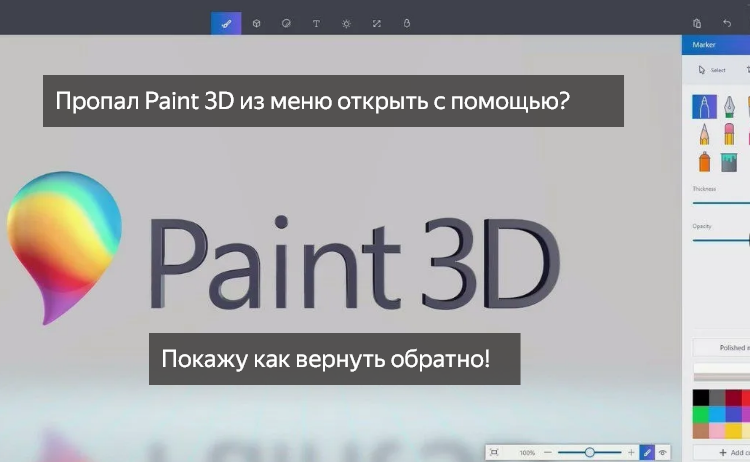Screen dimensions: 750x462
Task: Click the 100% zoom value
Action: 527,452
